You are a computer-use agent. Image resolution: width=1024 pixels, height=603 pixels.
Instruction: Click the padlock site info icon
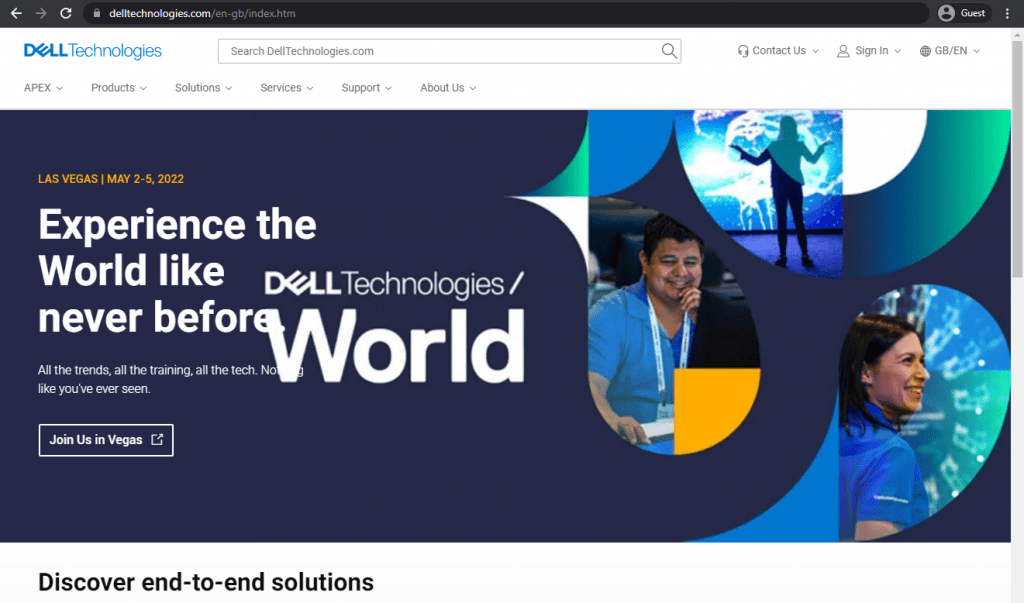(x=97, y=13)
